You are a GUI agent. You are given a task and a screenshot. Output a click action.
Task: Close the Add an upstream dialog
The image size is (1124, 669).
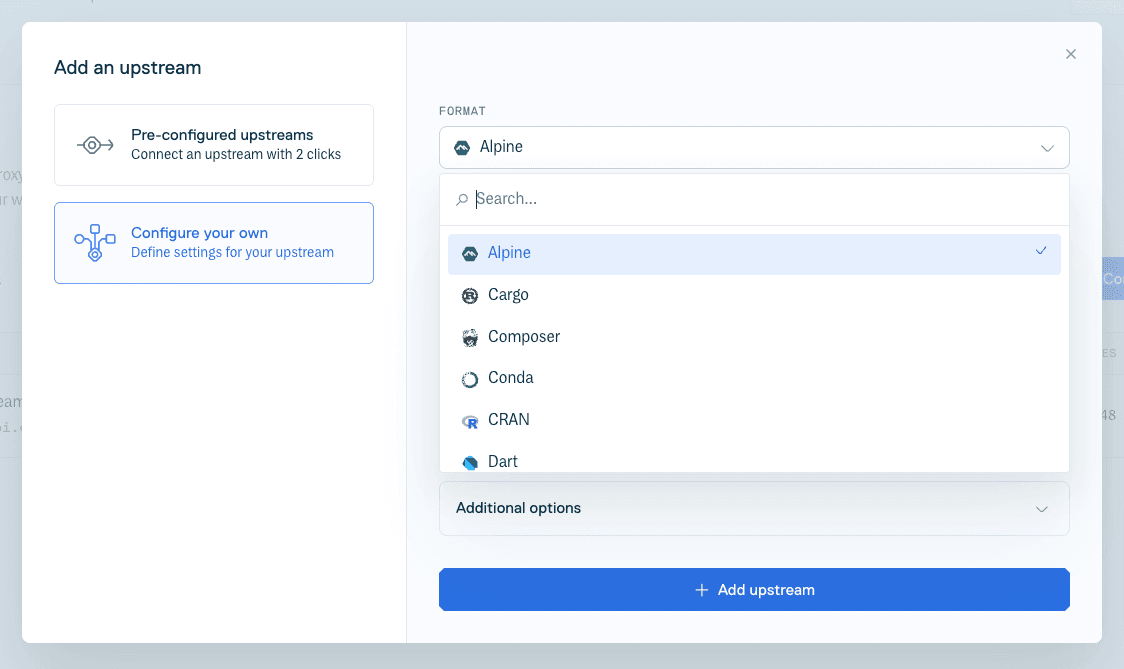click(x=1070, y=54)
